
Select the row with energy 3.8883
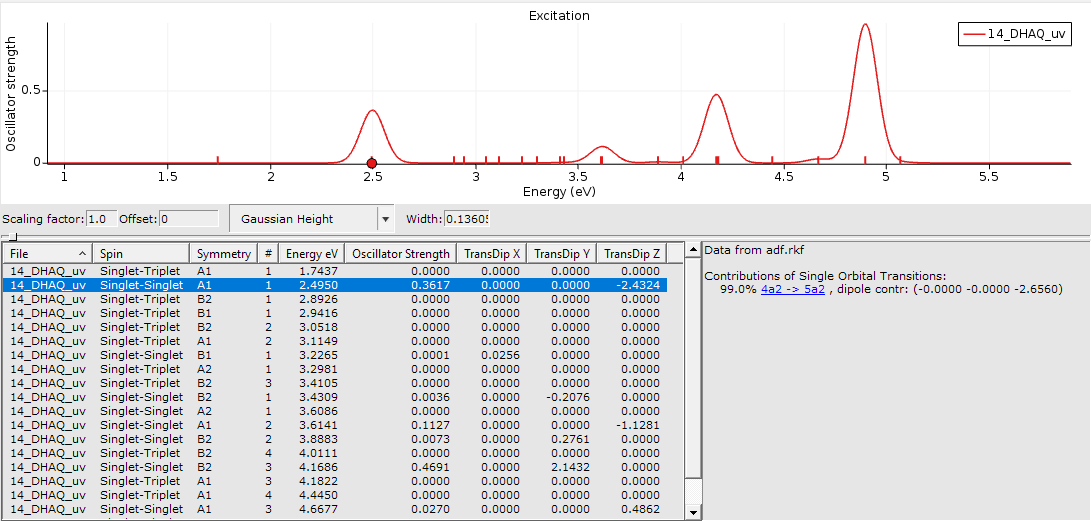[x=335, y=439]
